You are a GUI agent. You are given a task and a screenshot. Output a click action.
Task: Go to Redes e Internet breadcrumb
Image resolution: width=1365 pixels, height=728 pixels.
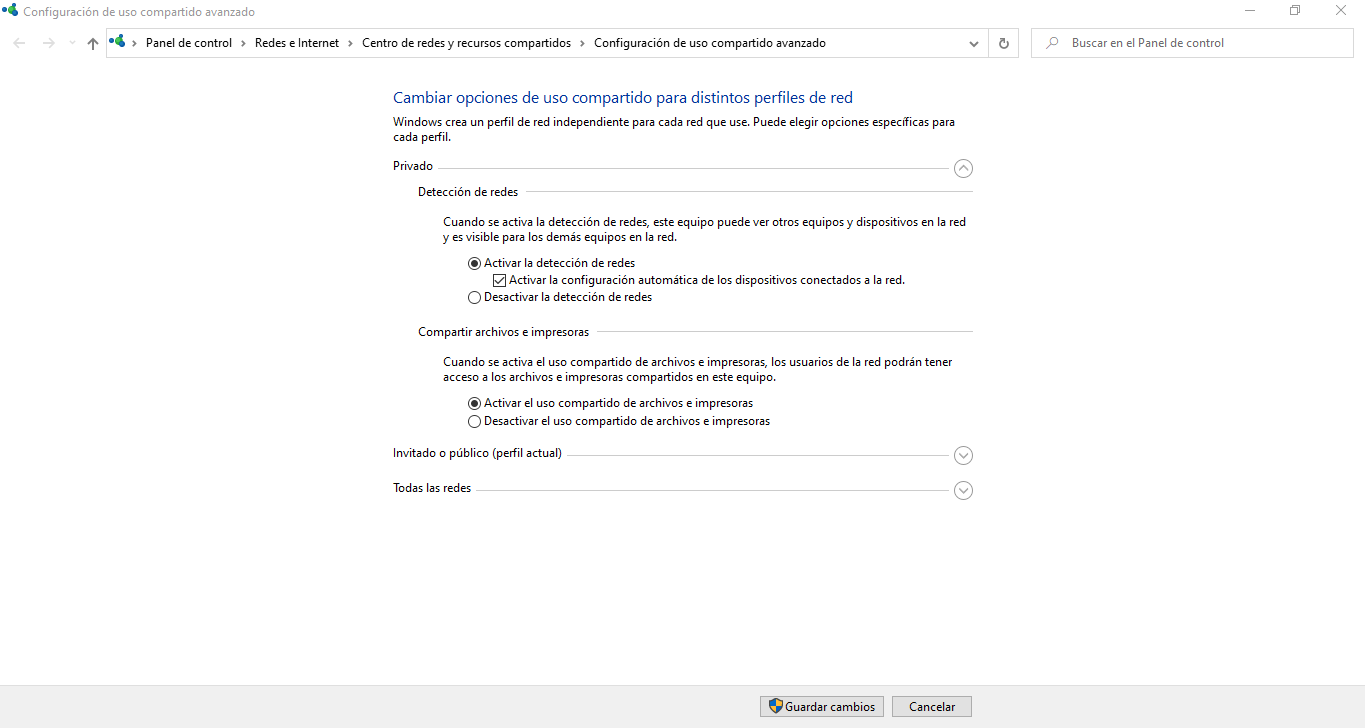coord(297,43)
